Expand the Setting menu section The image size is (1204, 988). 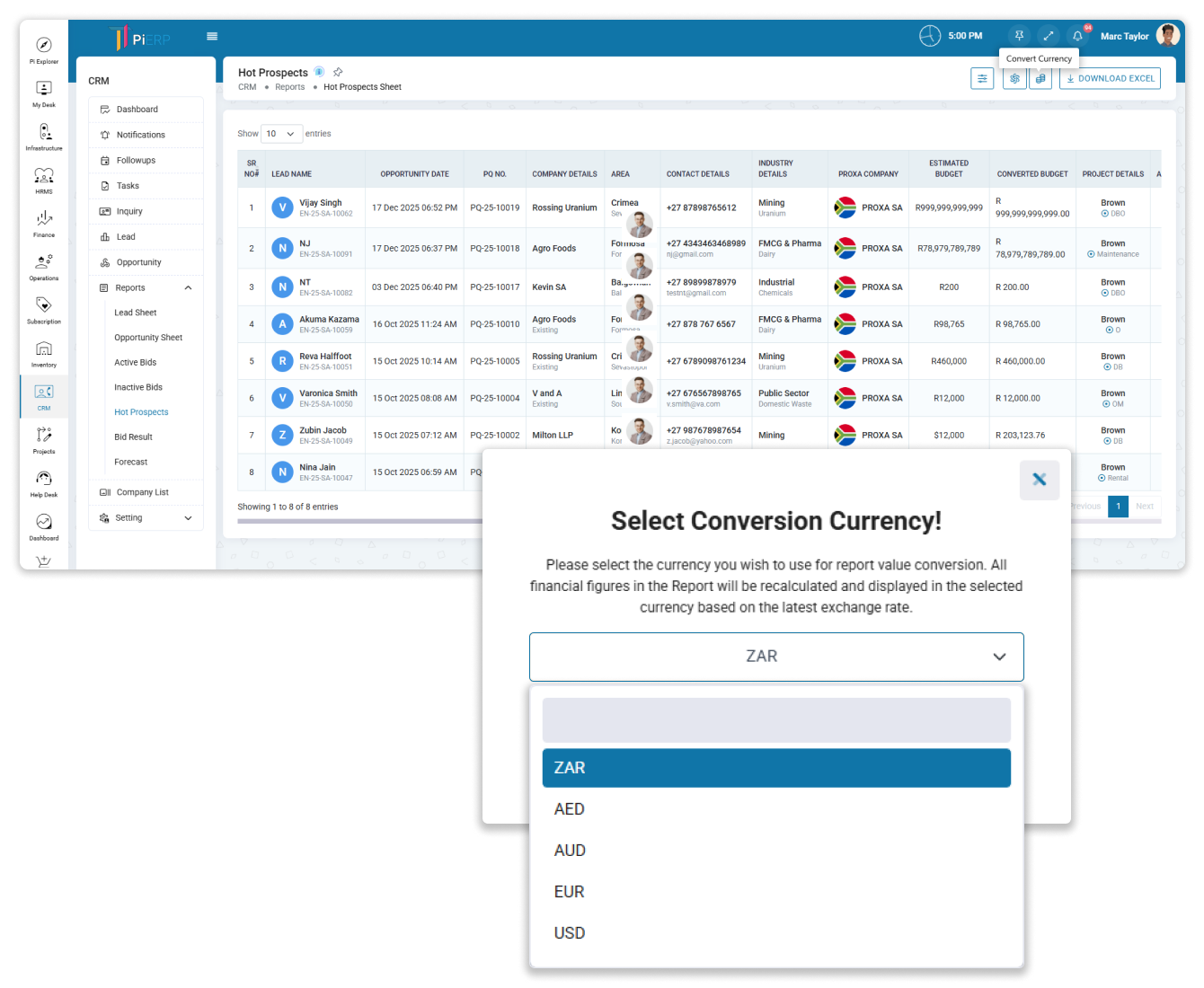point(188,518)
